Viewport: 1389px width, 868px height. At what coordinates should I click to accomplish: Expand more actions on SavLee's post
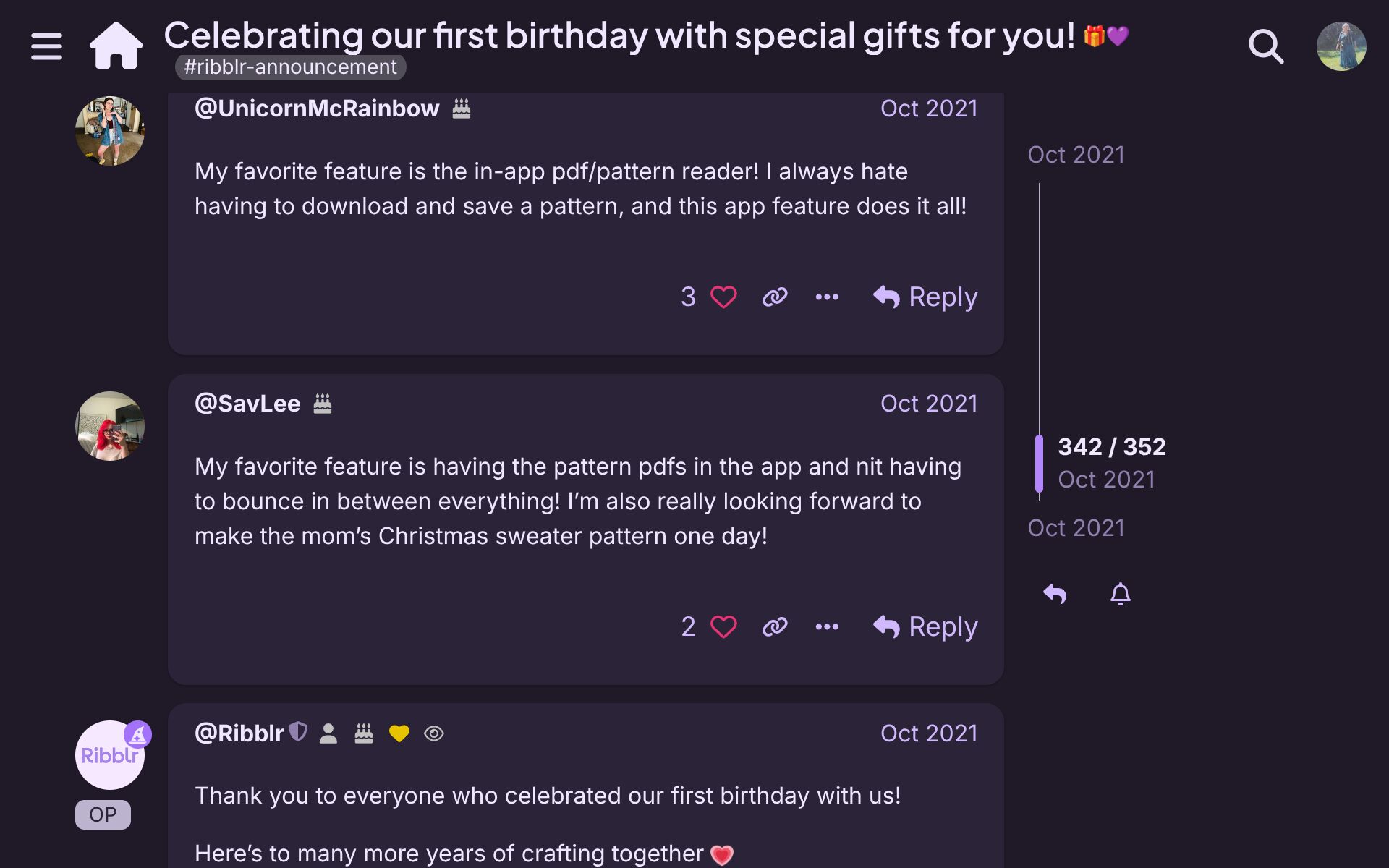827,627
